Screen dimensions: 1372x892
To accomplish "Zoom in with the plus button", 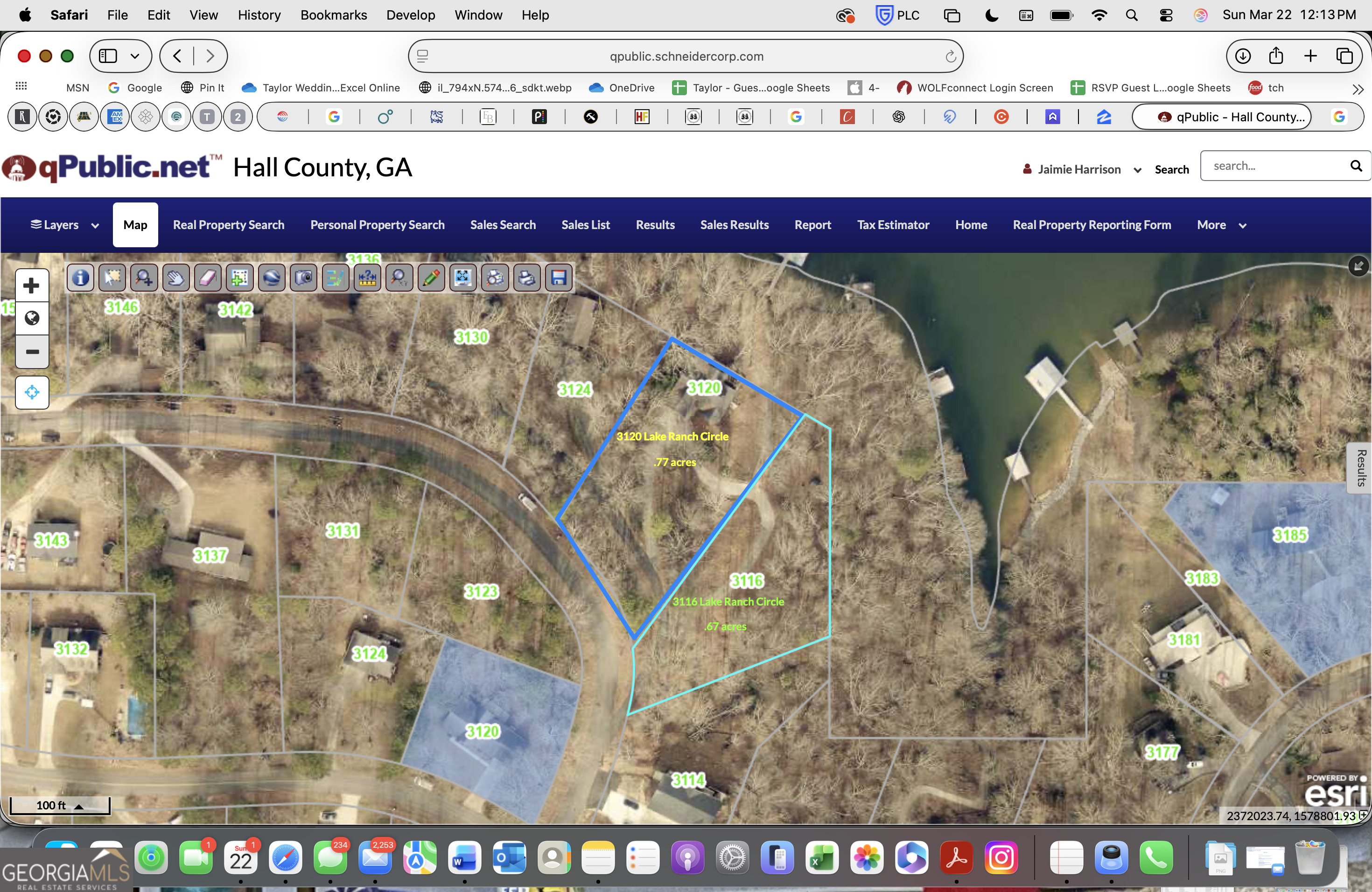I will pos(32,286).
